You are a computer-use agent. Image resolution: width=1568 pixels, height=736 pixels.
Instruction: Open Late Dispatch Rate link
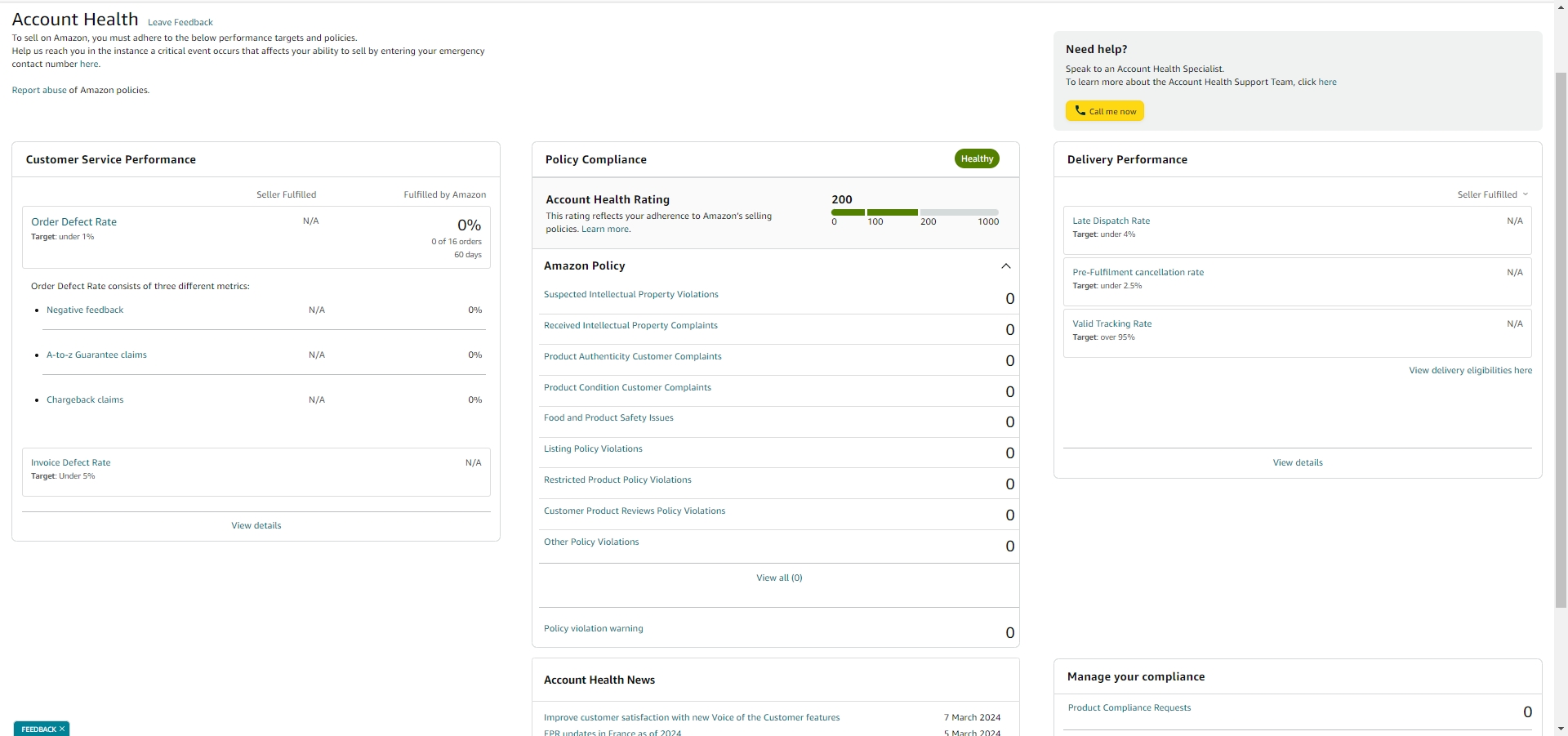pyautogui.click(x=1111, y=221)
